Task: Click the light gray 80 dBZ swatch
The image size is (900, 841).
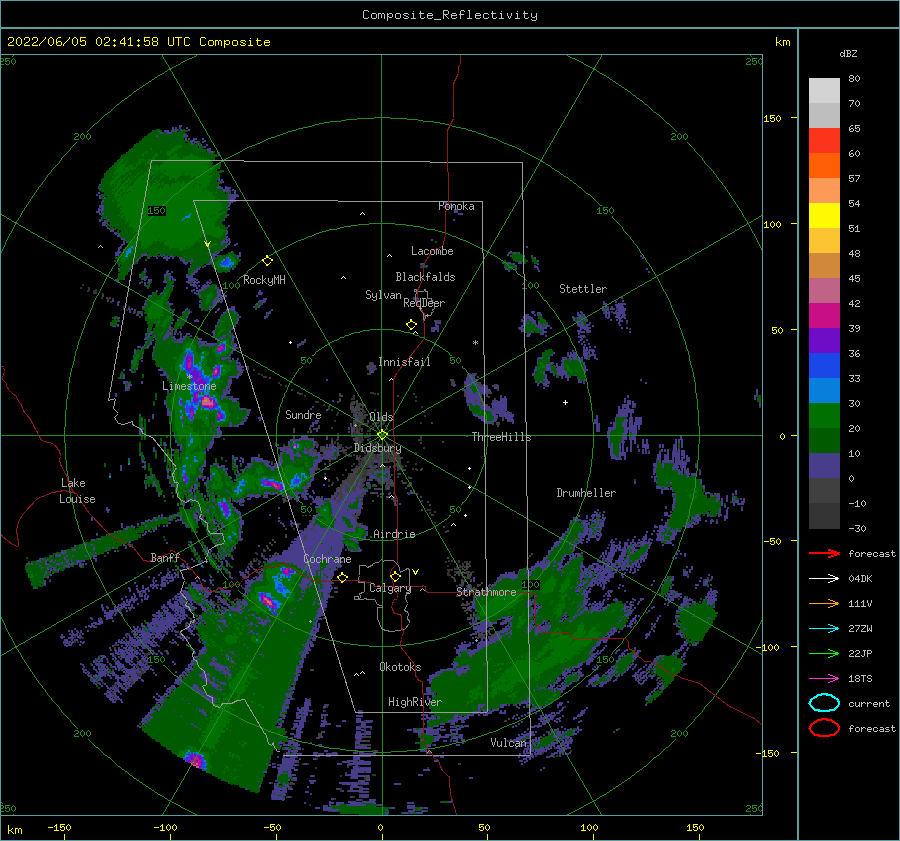Action: 824,91
